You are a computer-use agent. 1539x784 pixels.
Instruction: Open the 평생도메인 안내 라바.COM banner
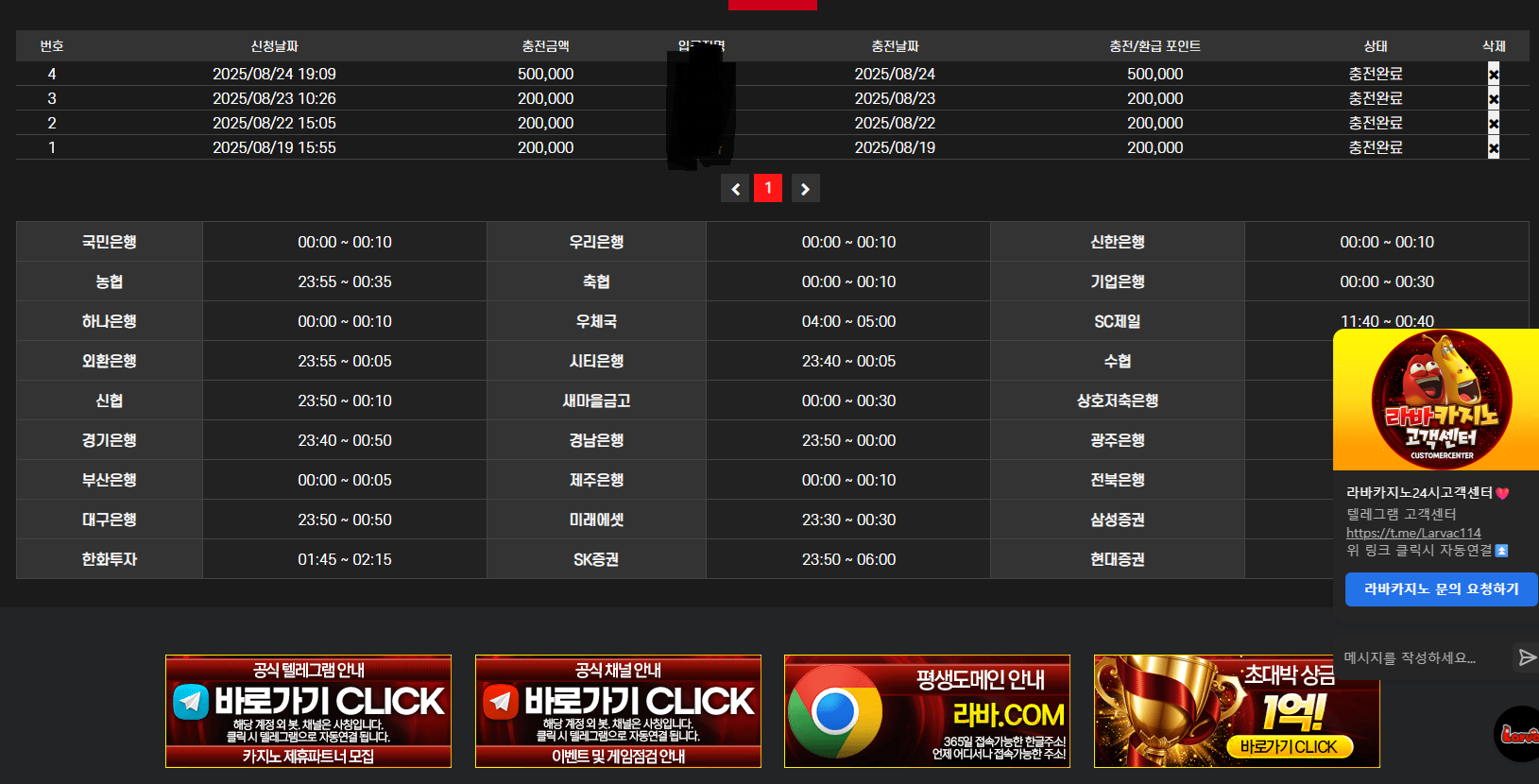[927, 711]
